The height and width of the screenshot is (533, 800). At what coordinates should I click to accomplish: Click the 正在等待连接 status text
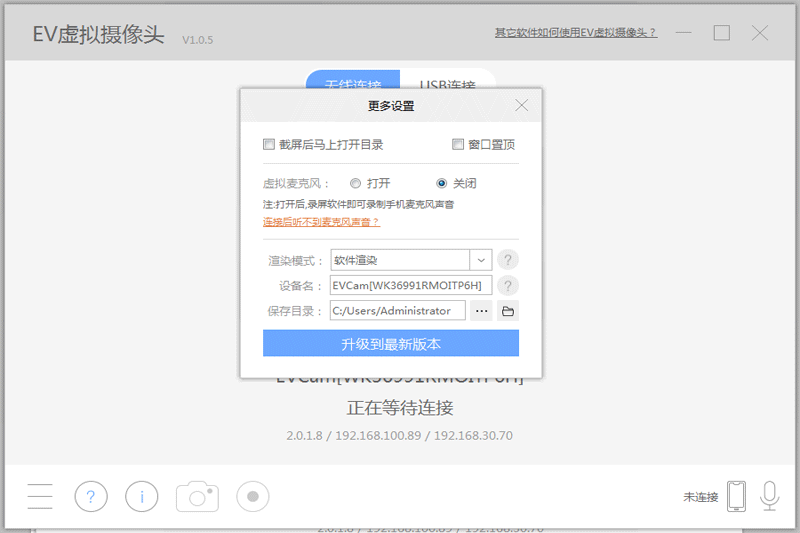400,408
